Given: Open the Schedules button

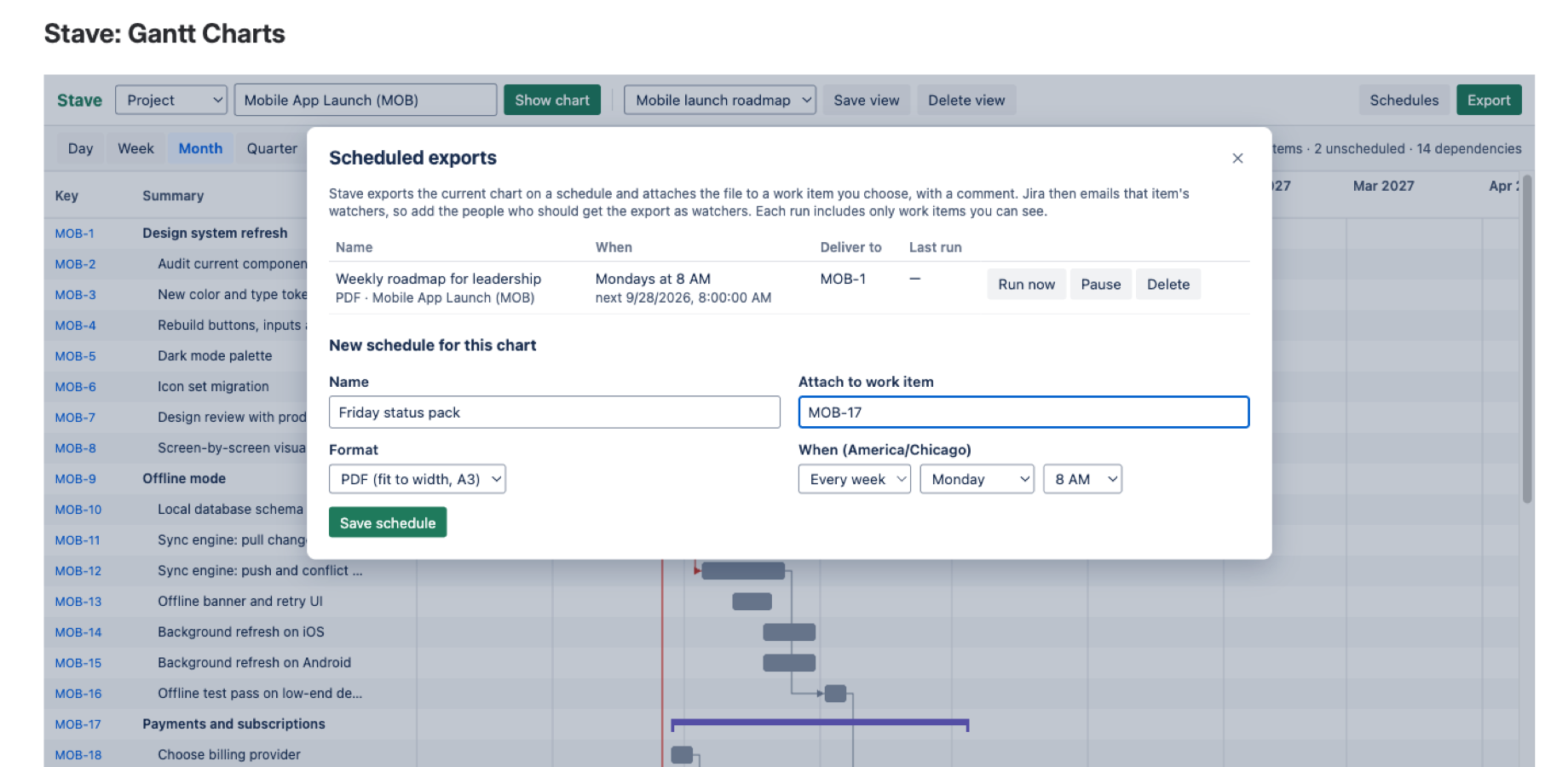Looking at the screenshot, I should 1404,100.
